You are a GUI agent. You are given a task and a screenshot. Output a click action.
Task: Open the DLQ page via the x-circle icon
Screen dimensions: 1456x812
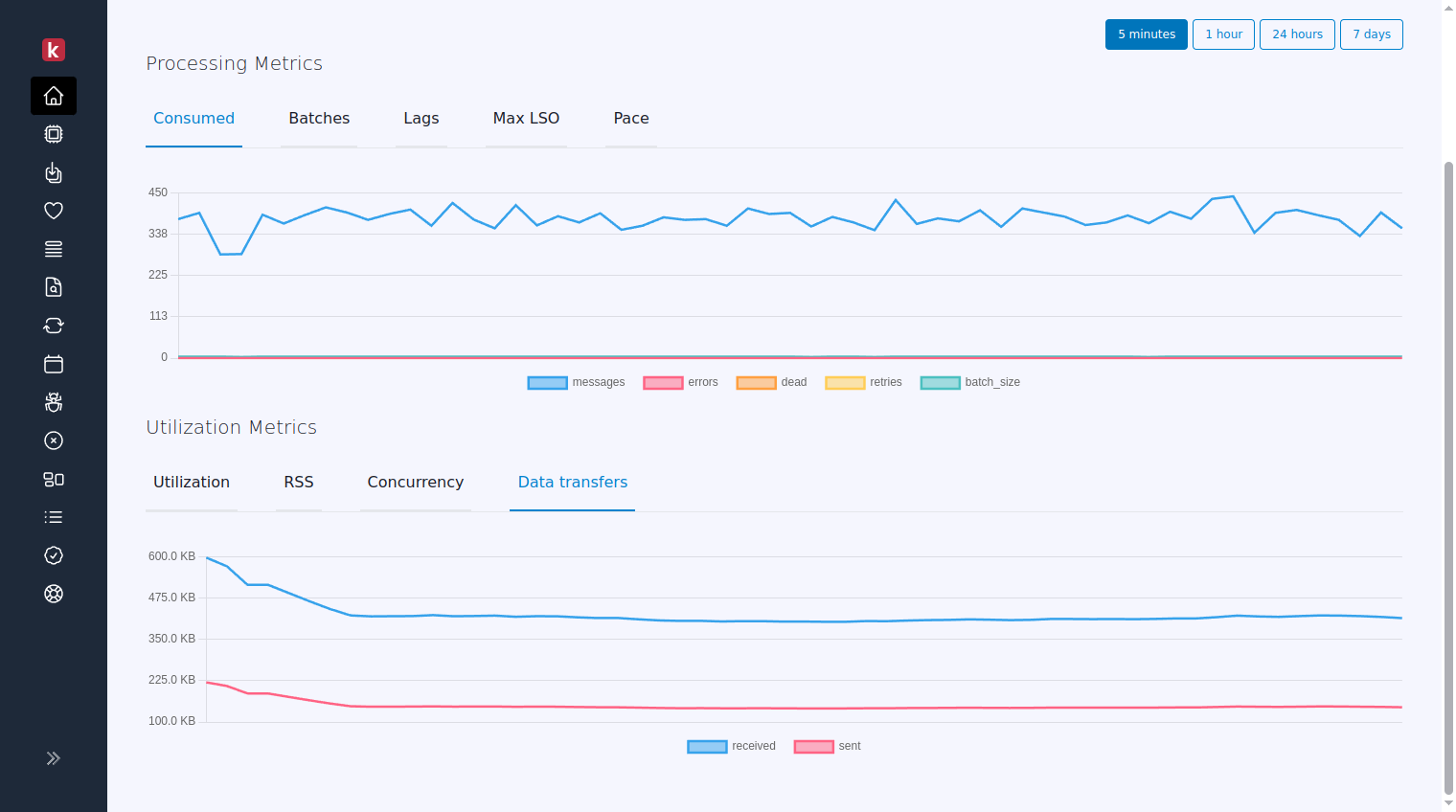click(53, 440)
